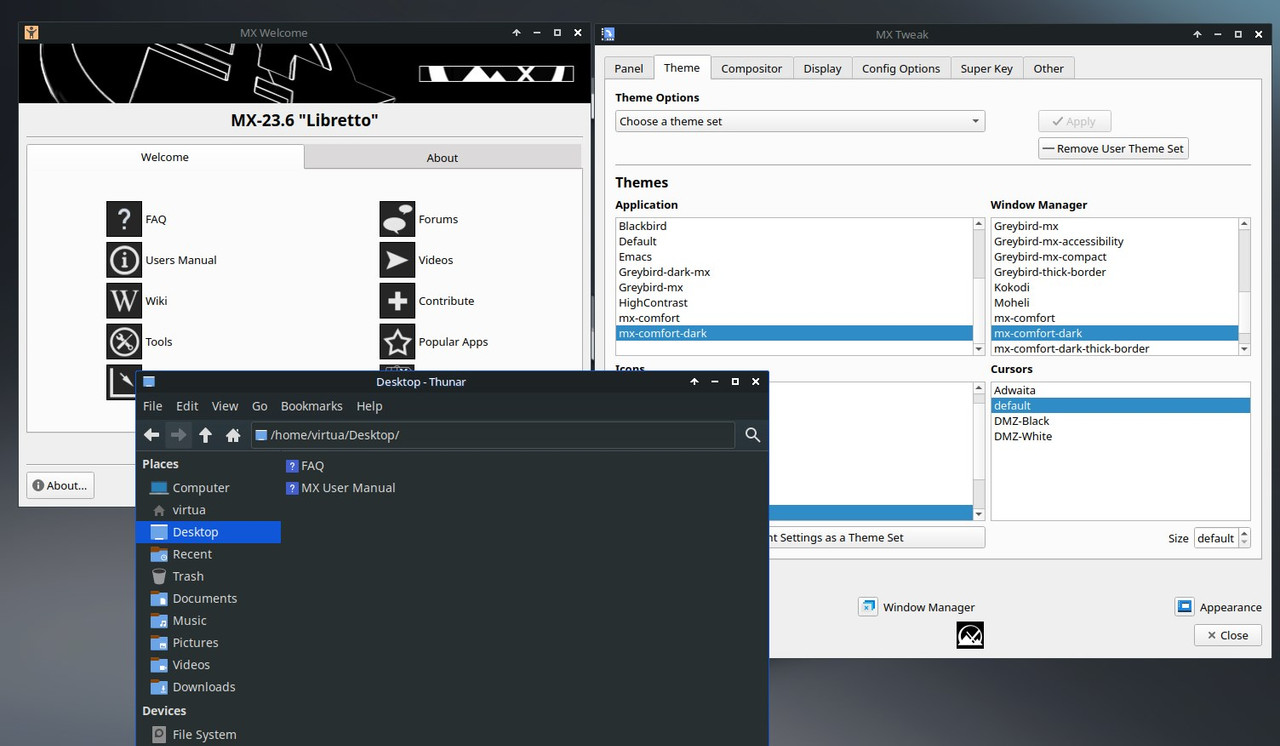Switch to the Display tab
This screenshot has height=746, width=1280.
822,68
